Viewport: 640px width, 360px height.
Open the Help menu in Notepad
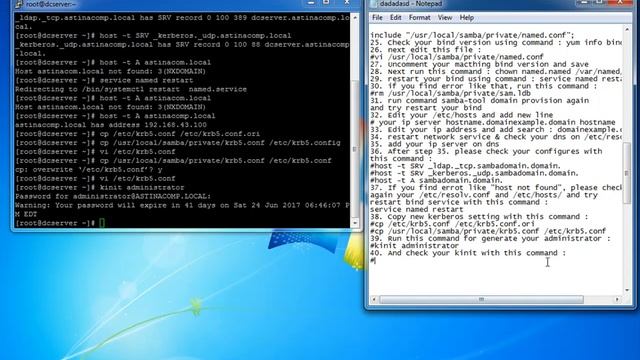click(x=467, y=18)
